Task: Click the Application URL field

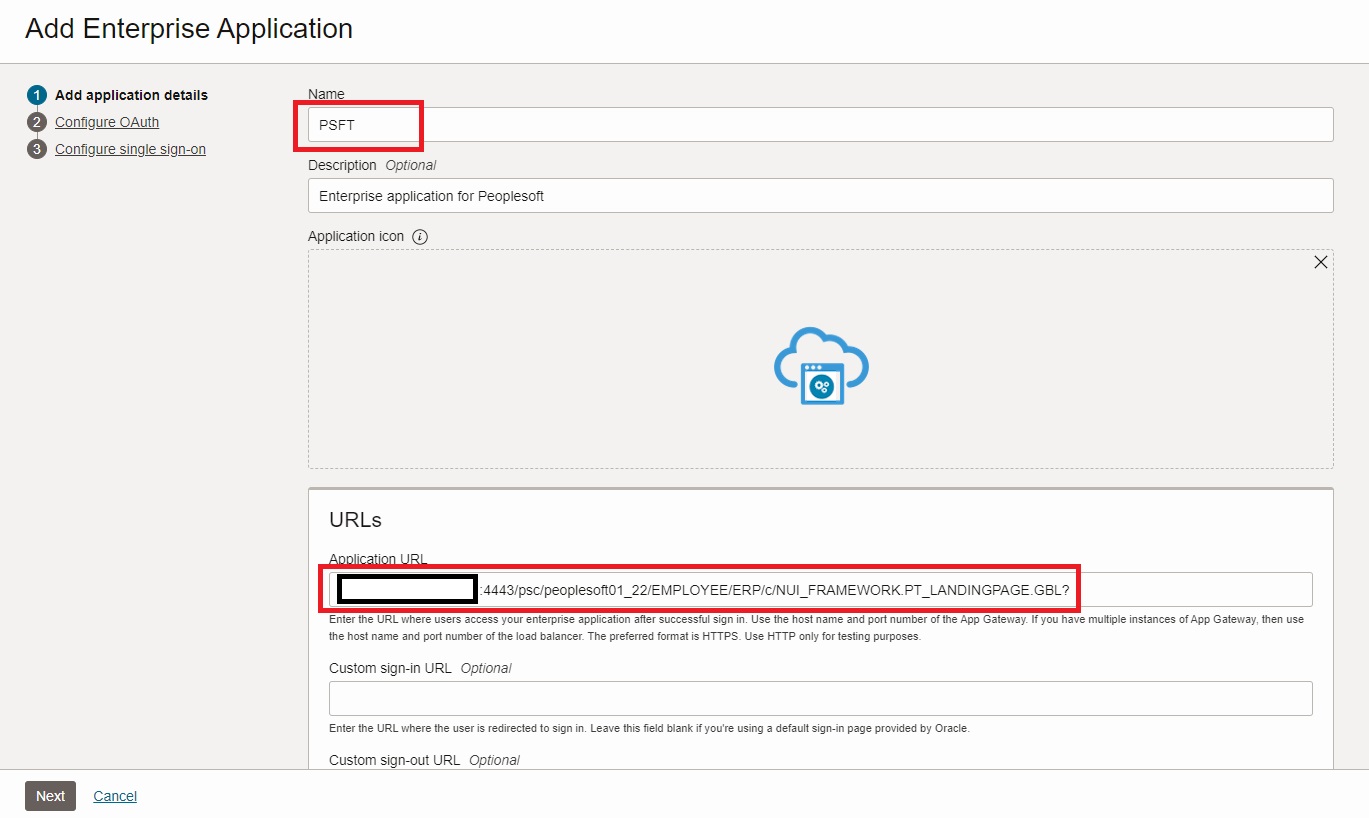Action: coord(820,590)
